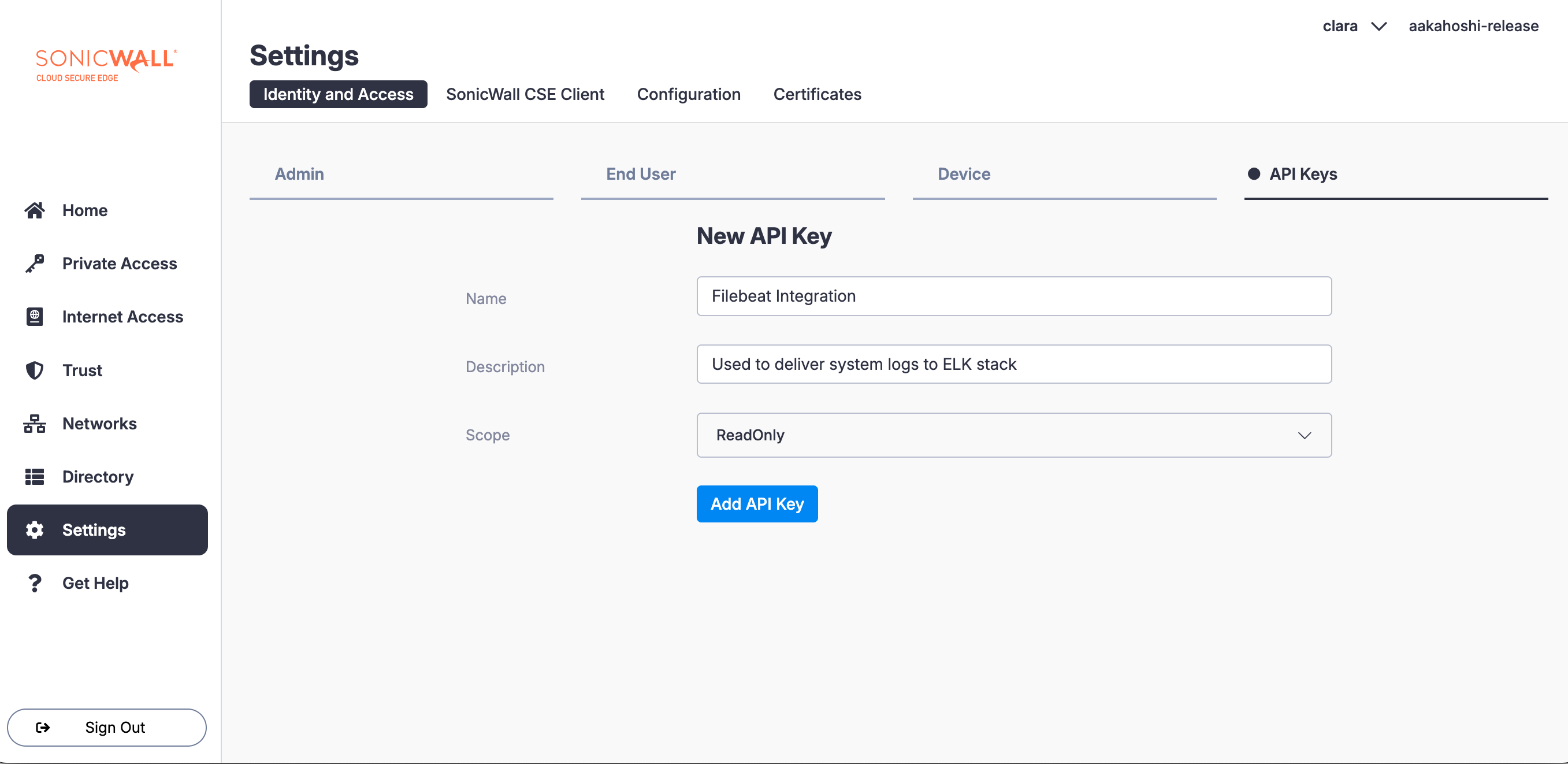Click the Internet Access globe icon
Viewport: 1568px width, 764px height.
click(34, 317)
